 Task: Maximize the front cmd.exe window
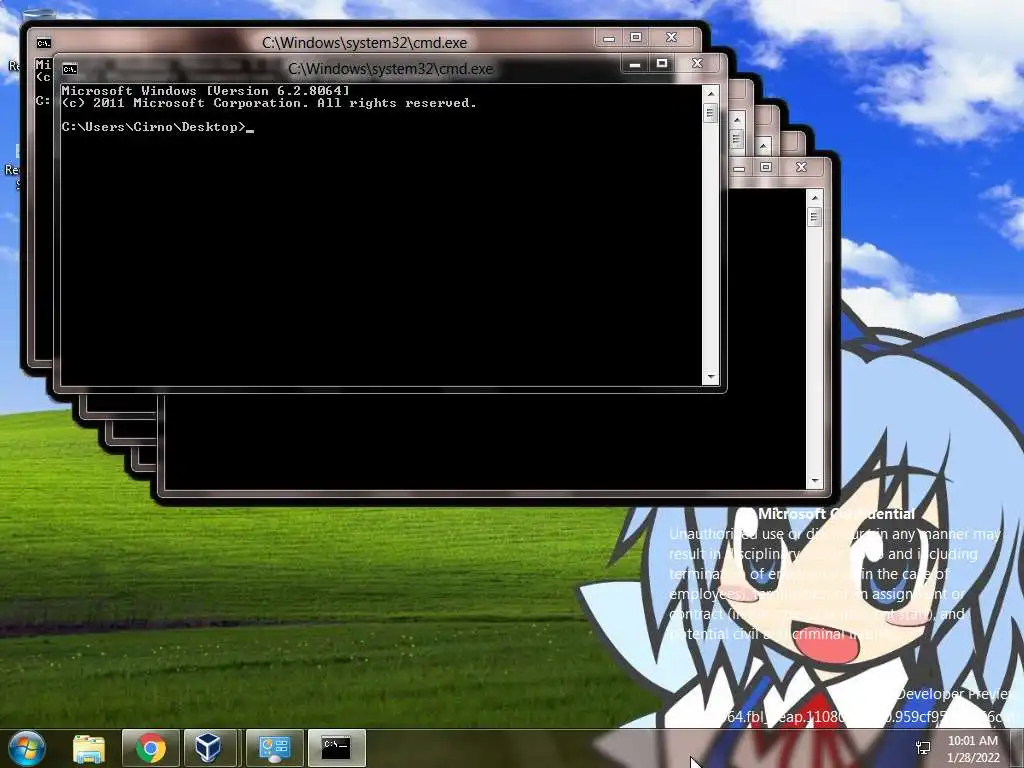coord(662,63)
